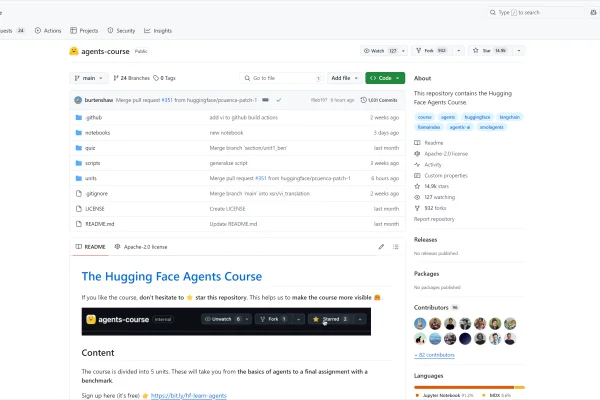
Task: Click the first contributor avatar
Action: [x=420, y=324]
